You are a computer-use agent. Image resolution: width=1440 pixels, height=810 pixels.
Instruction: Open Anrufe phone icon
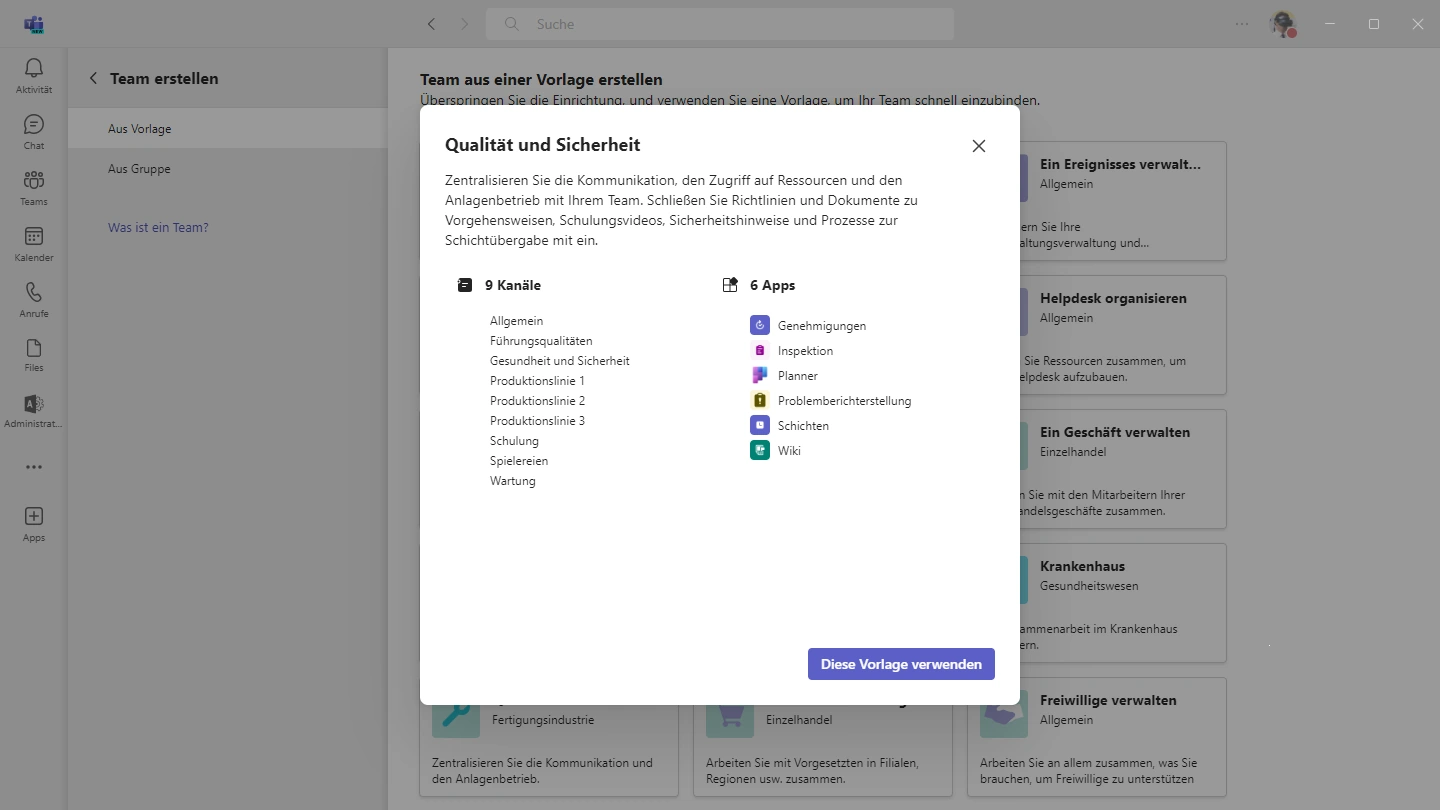[34, 299]
